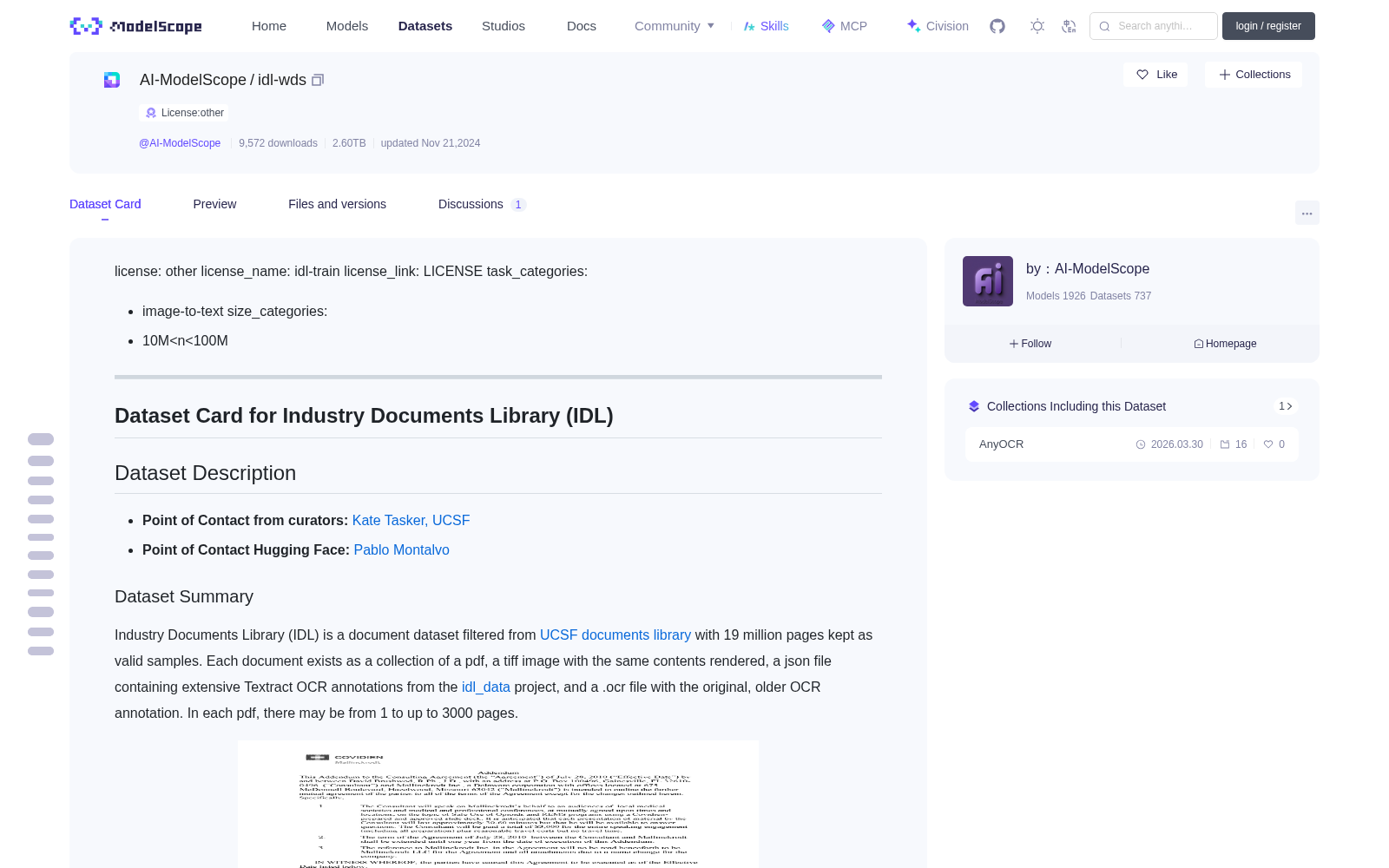1389x868 pixels.
Task: Copy dataset name idl-wds icon
Action: click(x=318, y=80)
